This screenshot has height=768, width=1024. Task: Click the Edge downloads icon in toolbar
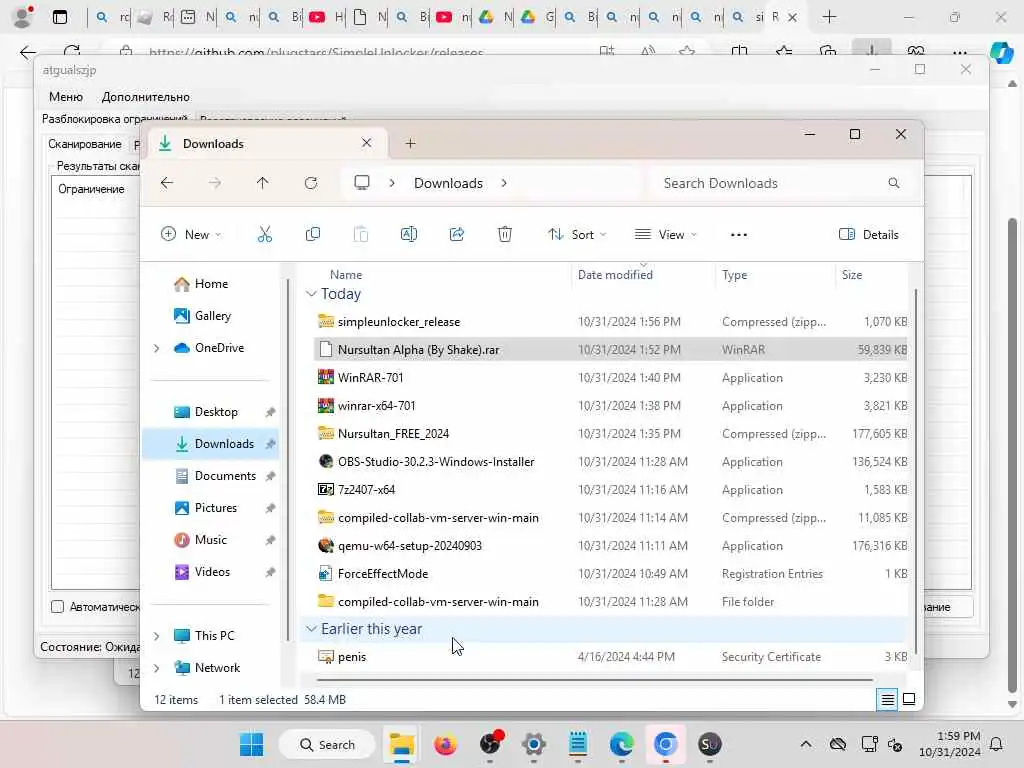871,51
